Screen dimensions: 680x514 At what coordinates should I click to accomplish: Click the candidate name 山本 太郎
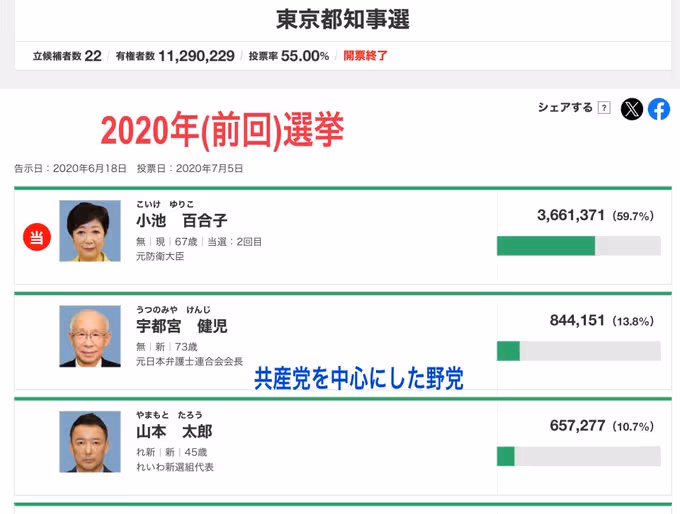pos(175,431)
